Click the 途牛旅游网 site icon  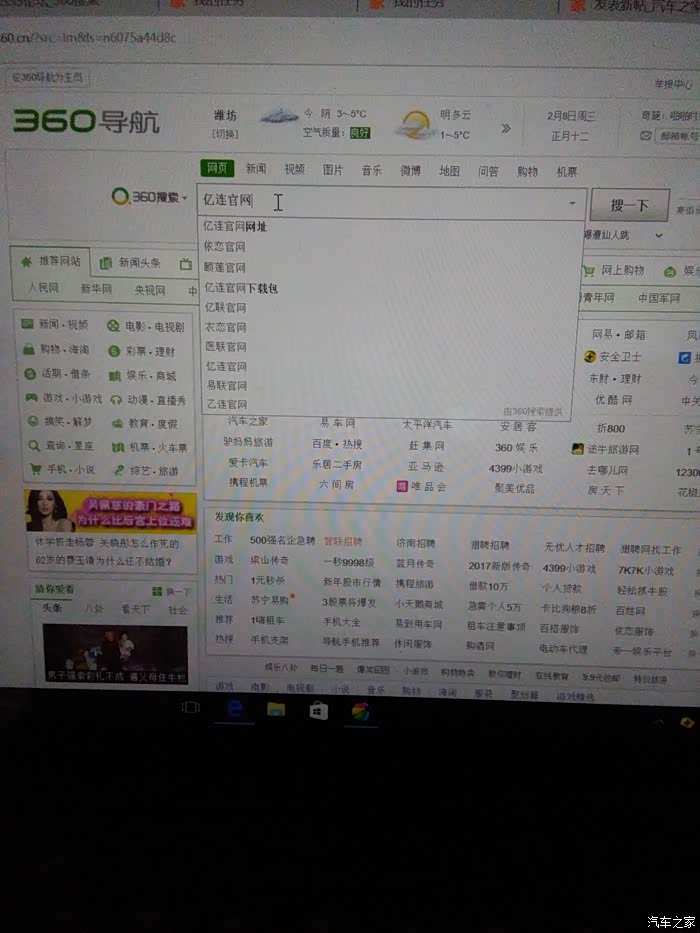577,449
